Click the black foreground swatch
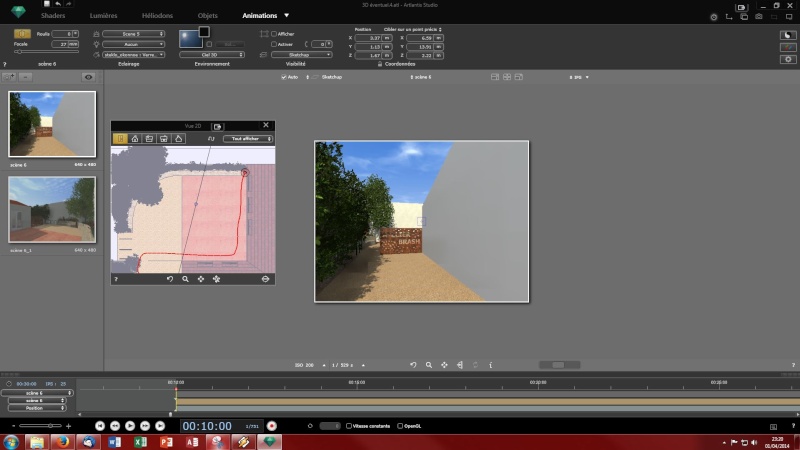This screenshot has width=800, height=450. click(x=204, y=32)
